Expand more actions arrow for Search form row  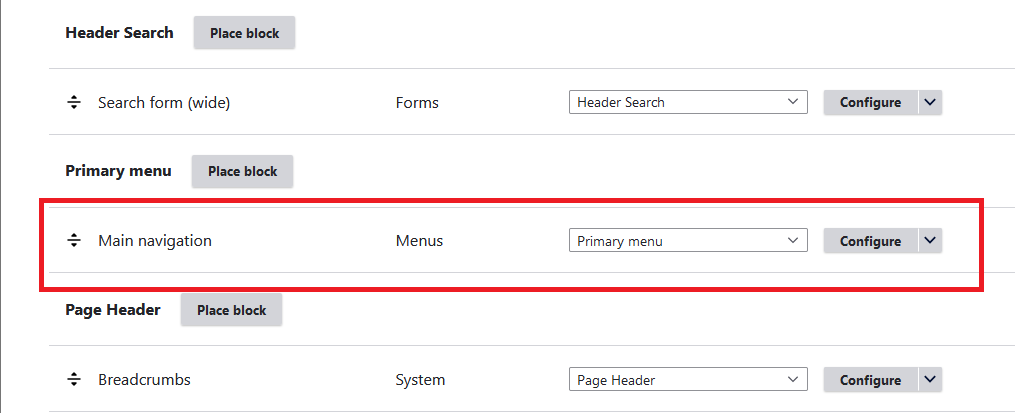(930, 102)
